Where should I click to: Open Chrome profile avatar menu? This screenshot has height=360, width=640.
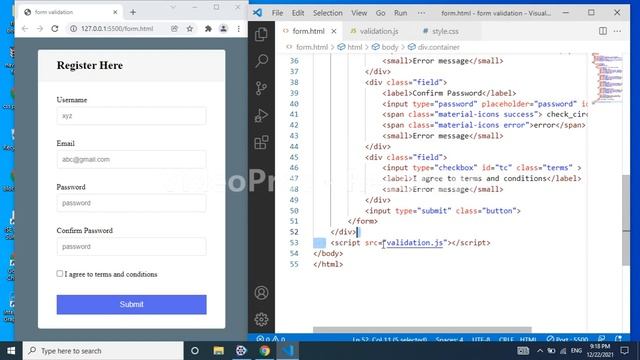tap(223, 29)
